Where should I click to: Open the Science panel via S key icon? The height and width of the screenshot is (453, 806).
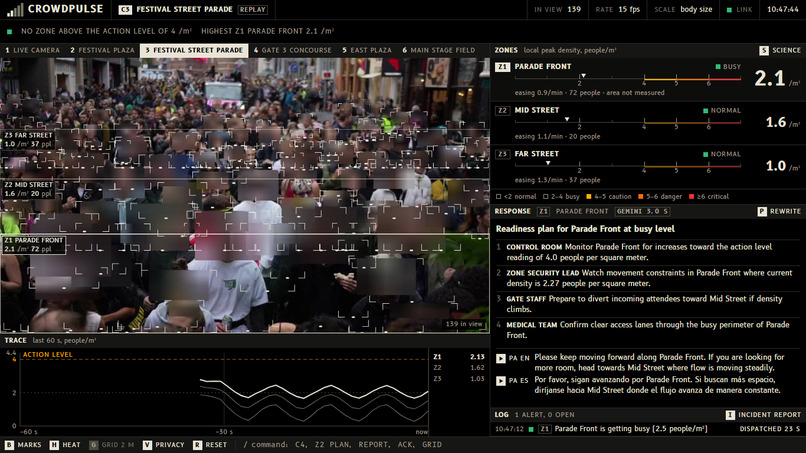pyautogui.click(x=763, y=50)
